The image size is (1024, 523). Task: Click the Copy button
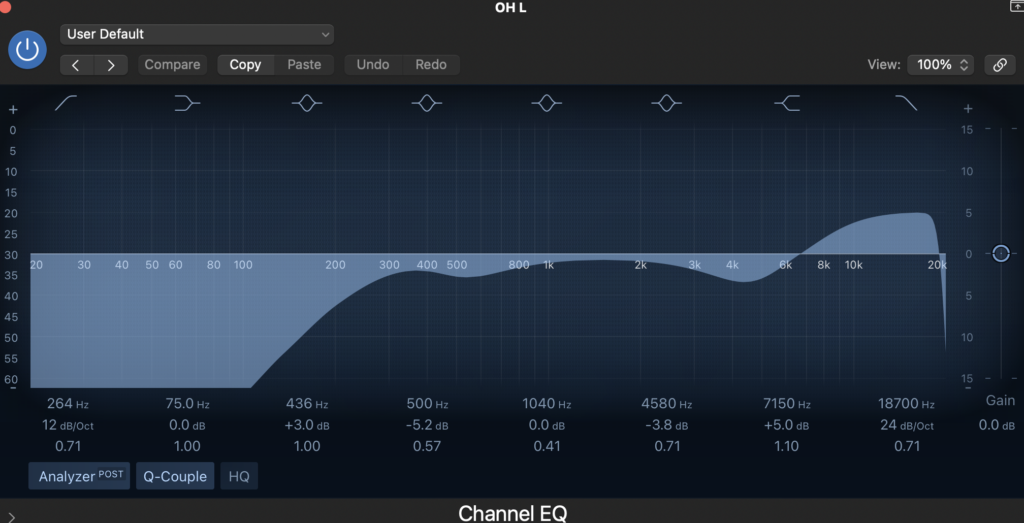(245, 64)
